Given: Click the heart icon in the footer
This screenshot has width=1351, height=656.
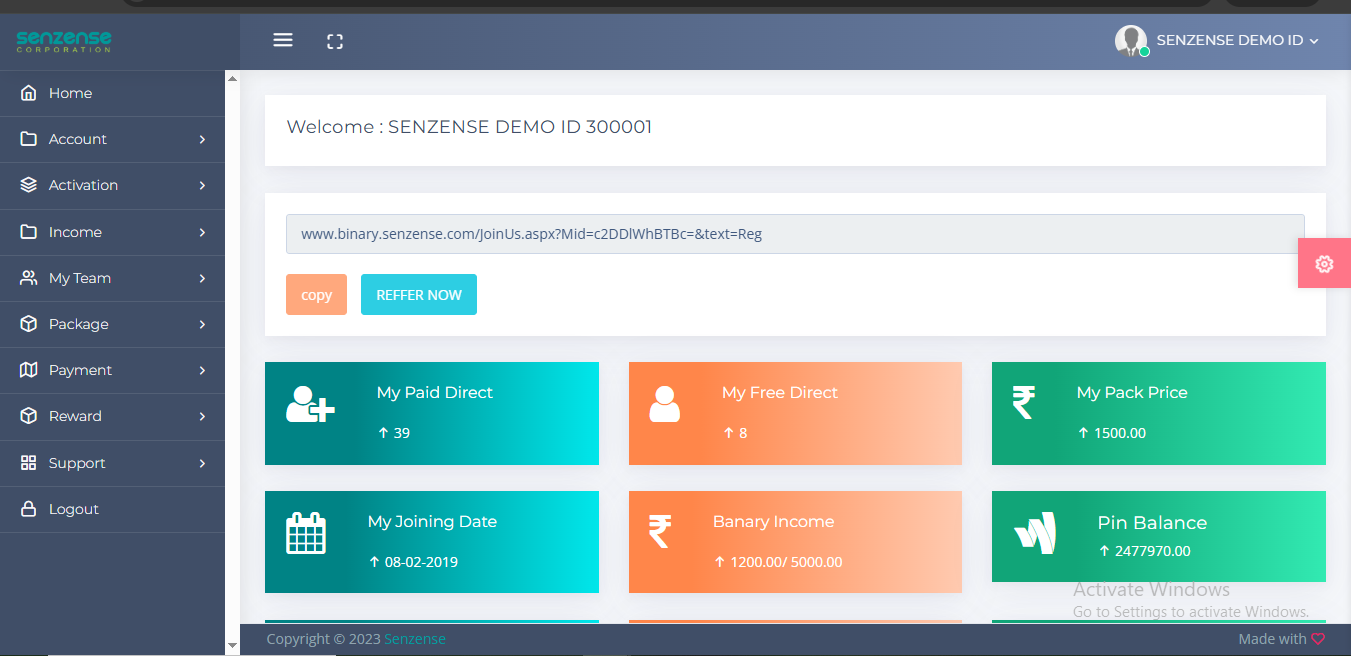Looking at the screenshot, I should click(x=1318, y=639).
